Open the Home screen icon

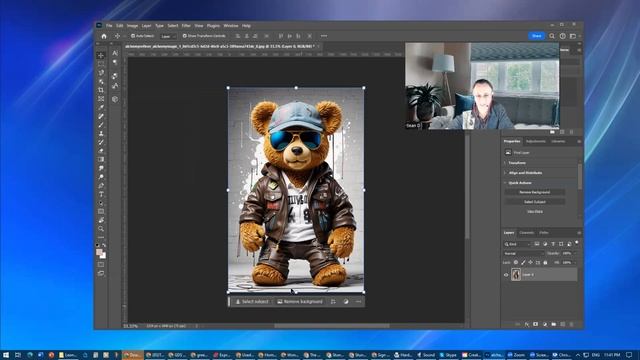click(104, 36)
